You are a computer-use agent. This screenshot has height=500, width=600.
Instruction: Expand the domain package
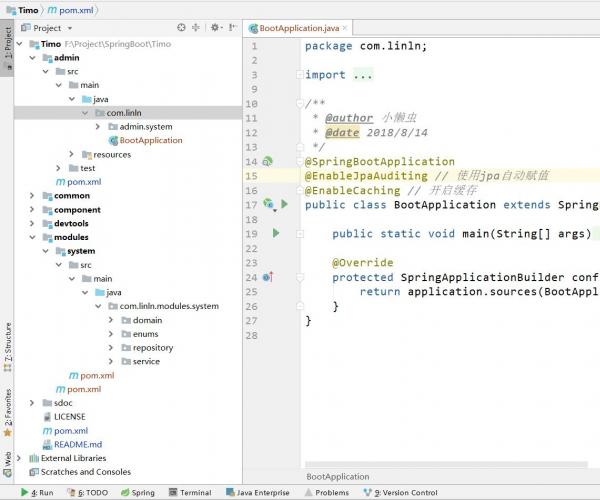click(111, 320)
